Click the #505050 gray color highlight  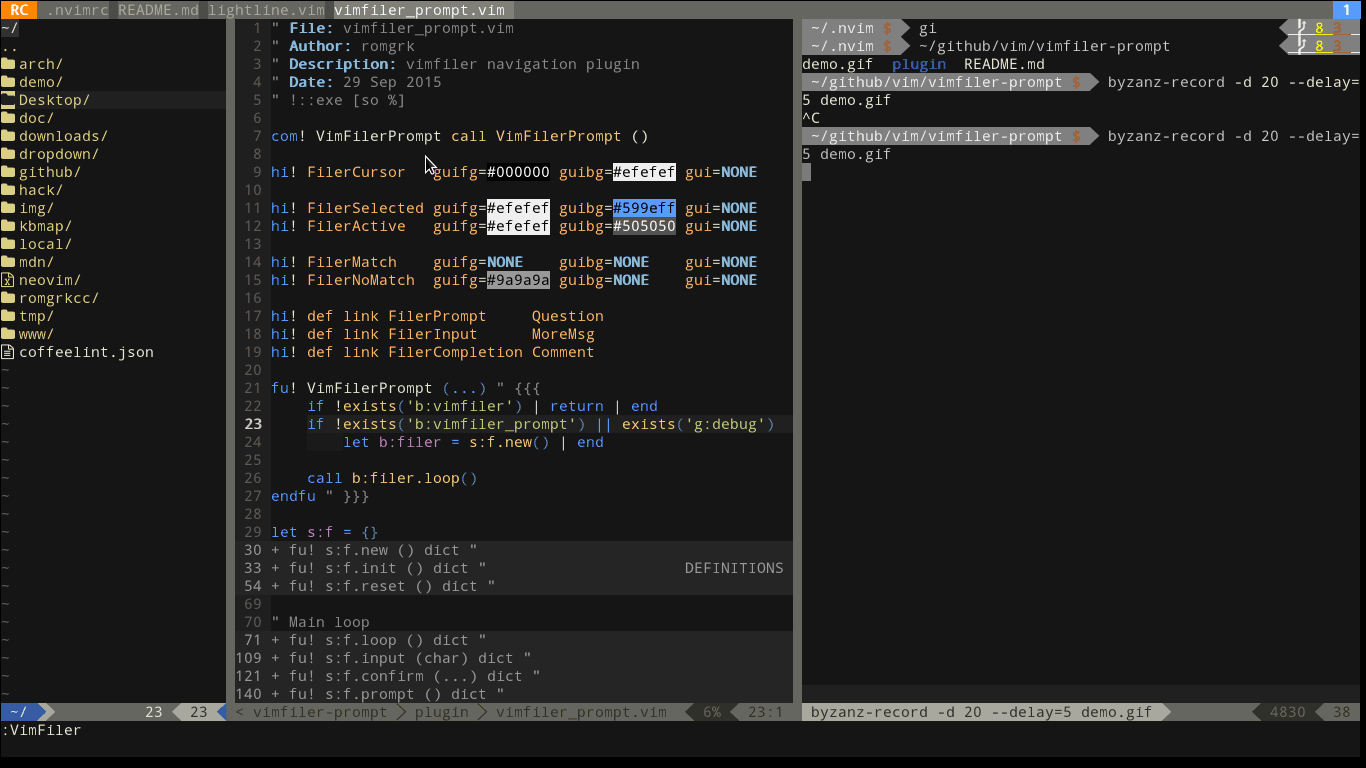coord(644,226)
